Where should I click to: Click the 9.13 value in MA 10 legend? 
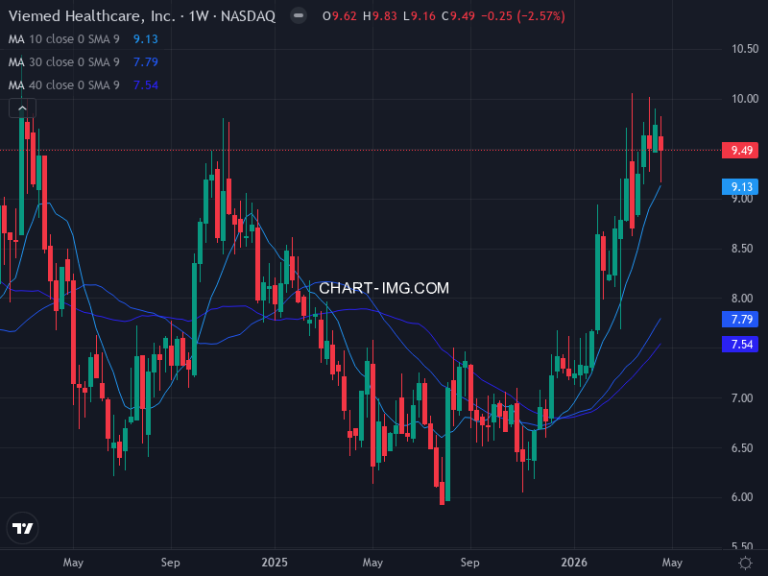(x=145, y=39)
